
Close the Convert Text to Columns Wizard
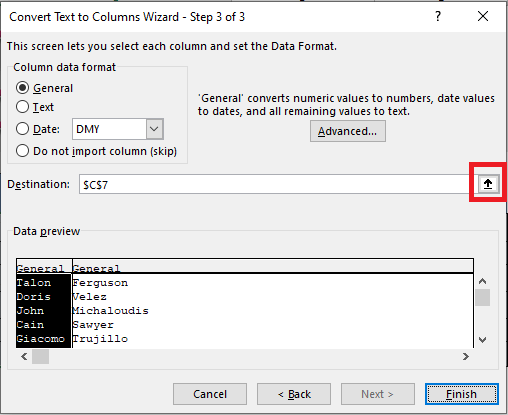[x=483, y=16]
